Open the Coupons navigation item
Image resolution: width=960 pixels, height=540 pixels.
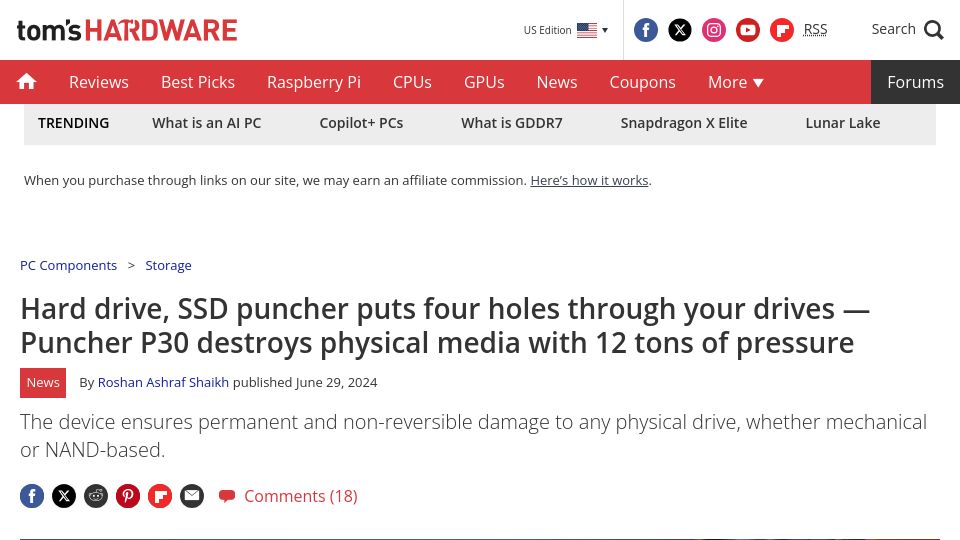pyautogui.click(x=642, y=82)
